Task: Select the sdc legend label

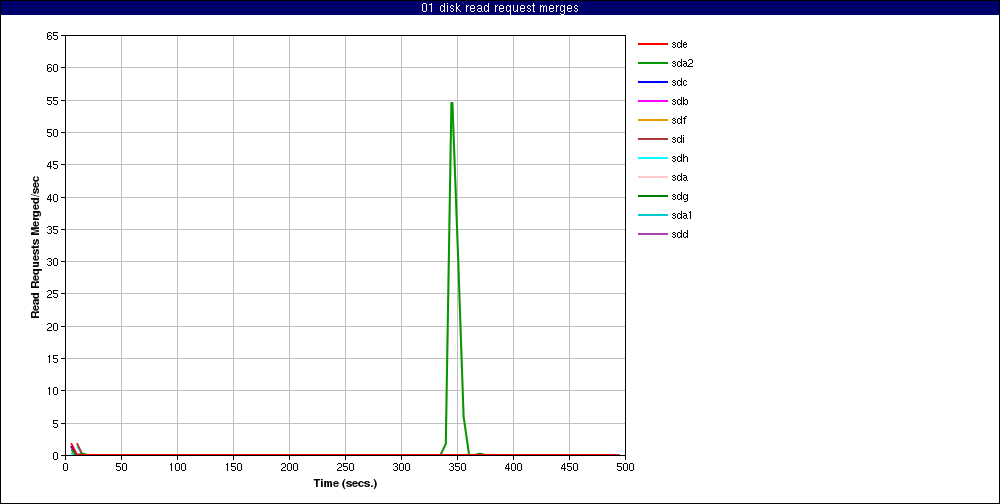Action: [679, 82]
